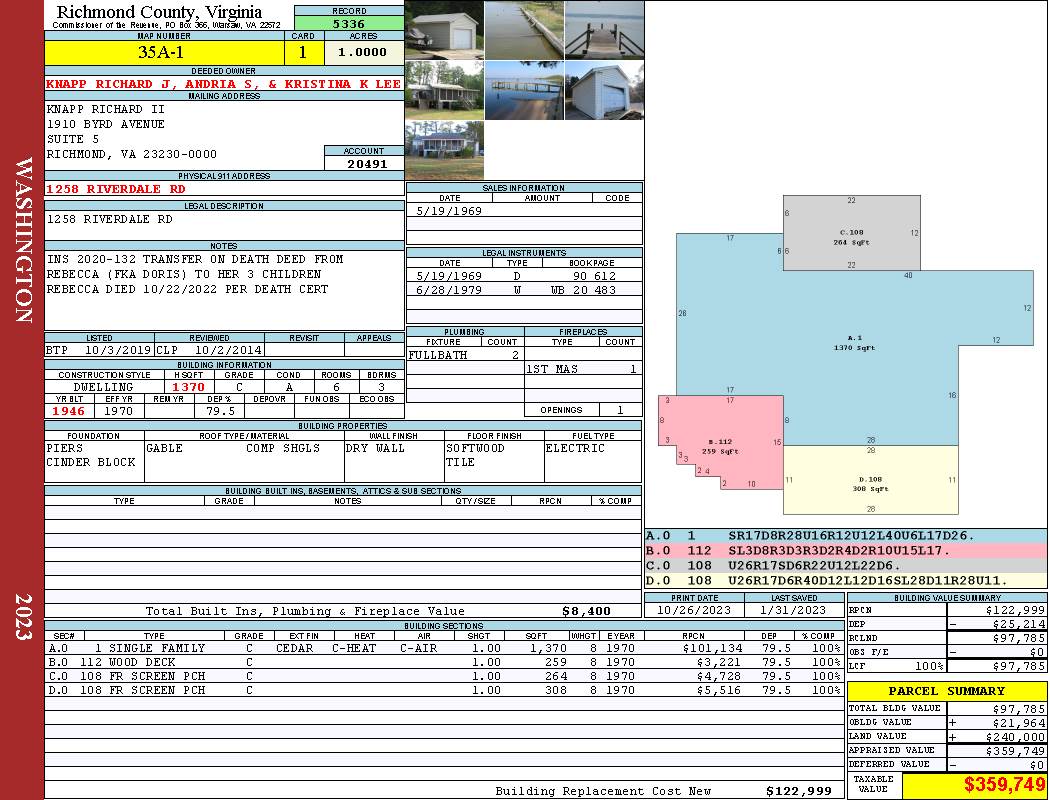The height and width of the screenshot is (800, 1050).
Task: Click wall finish DRY WALL
Action: 375,448
